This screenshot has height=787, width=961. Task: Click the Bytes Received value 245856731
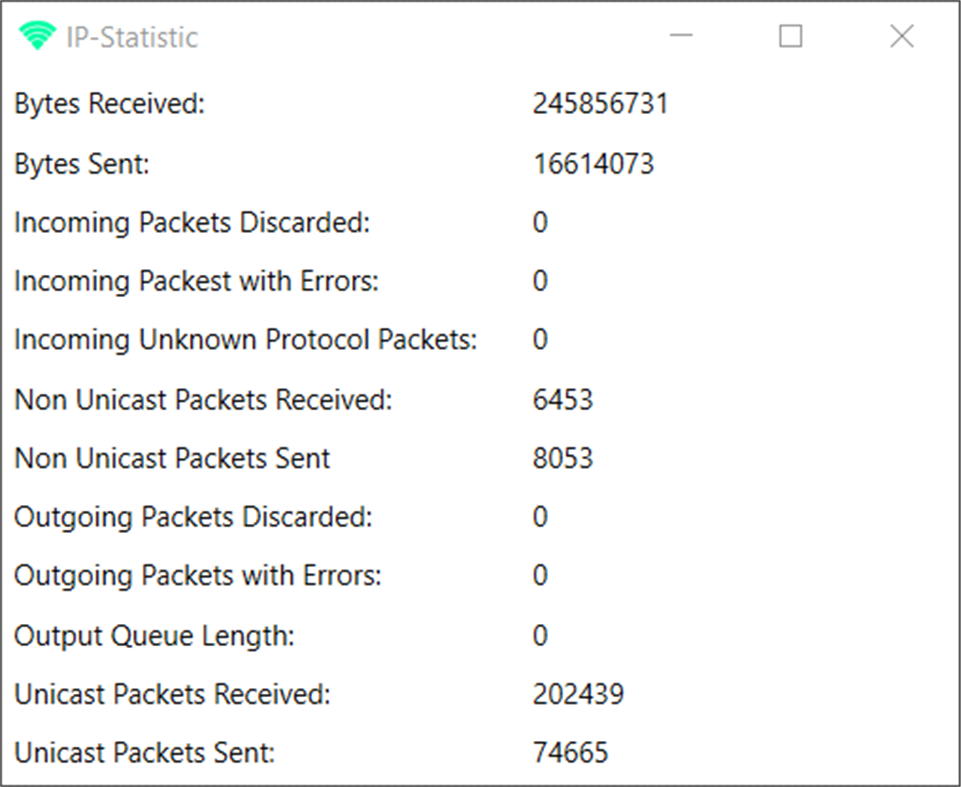600,104
